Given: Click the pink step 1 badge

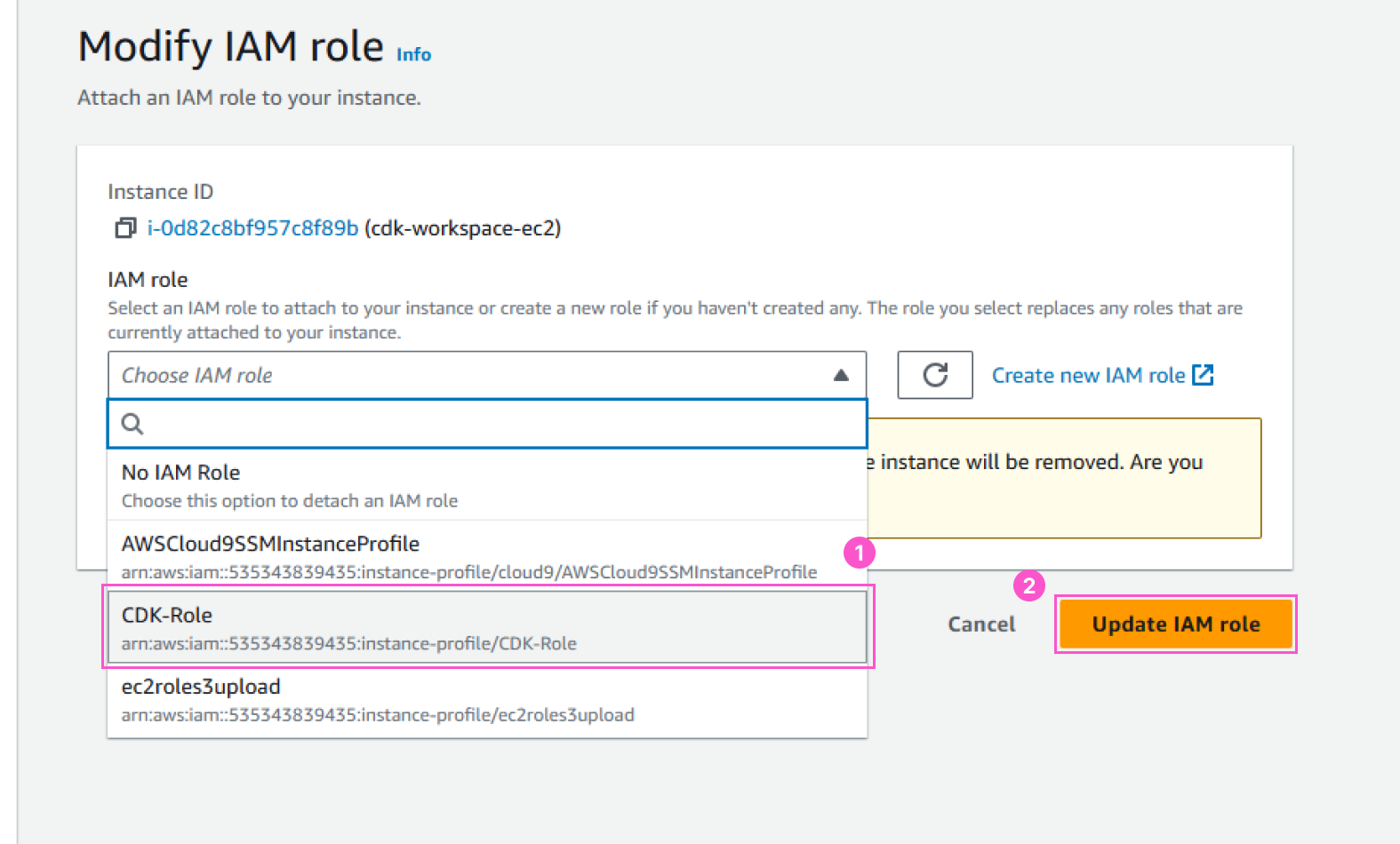Looking at the screenshot, I should (x=859, y=553).
